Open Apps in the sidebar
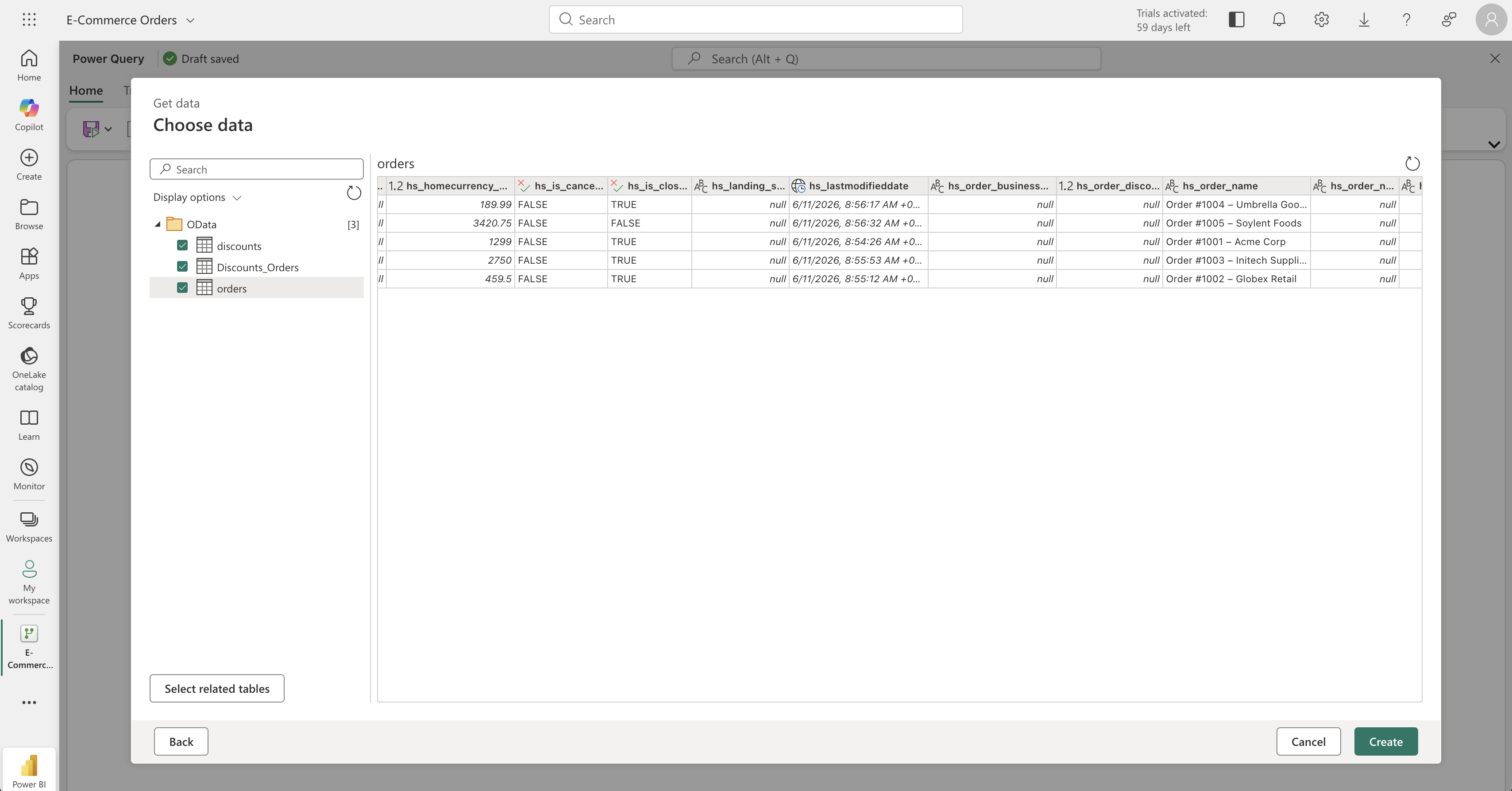Screen dimensions: 1512x791 (29, 264)
